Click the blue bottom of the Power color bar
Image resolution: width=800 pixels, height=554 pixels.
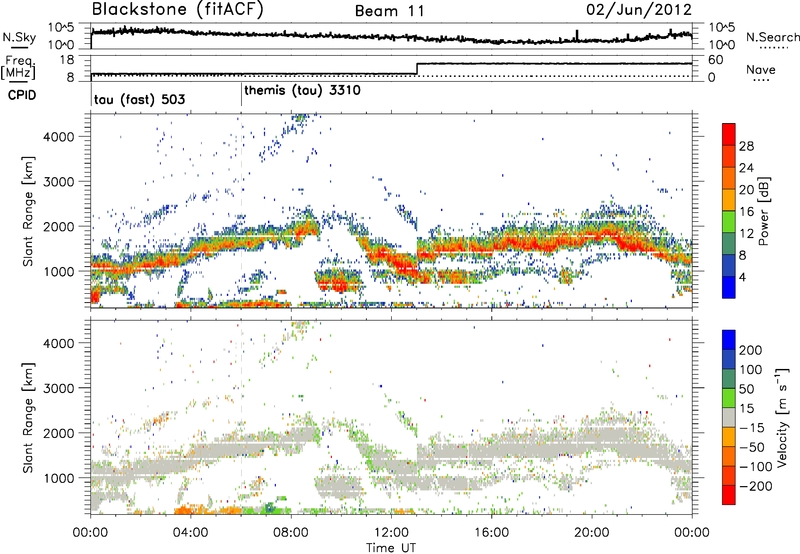(x=729, y=287)
